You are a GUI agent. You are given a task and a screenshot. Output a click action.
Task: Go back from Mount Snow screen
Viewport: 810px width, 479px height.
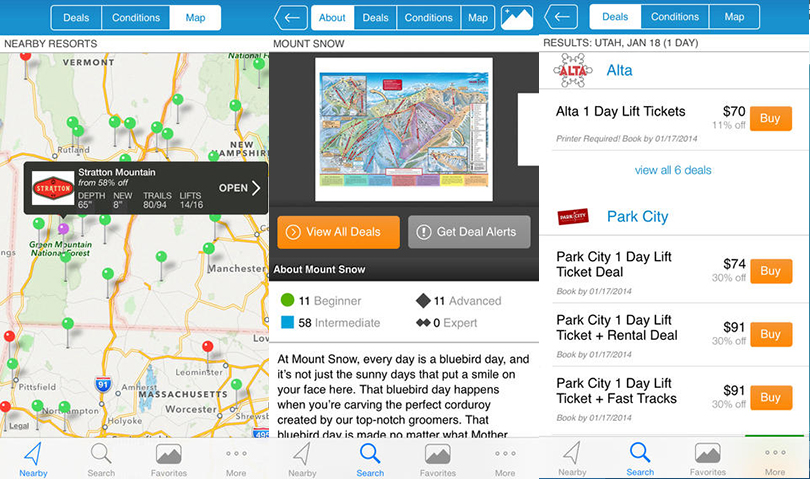(x=291, y=18)
